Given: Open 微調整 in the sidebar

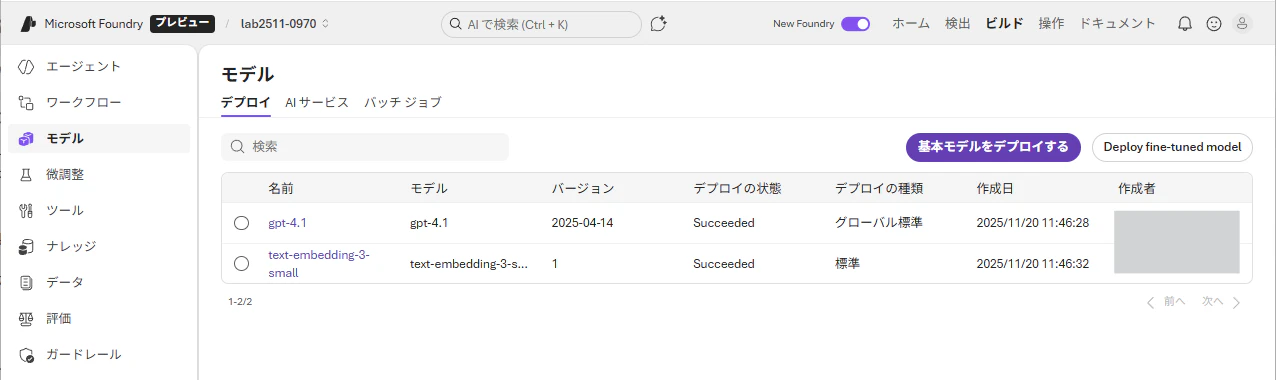Looking at the screenshot, I should tap(99, 175).
